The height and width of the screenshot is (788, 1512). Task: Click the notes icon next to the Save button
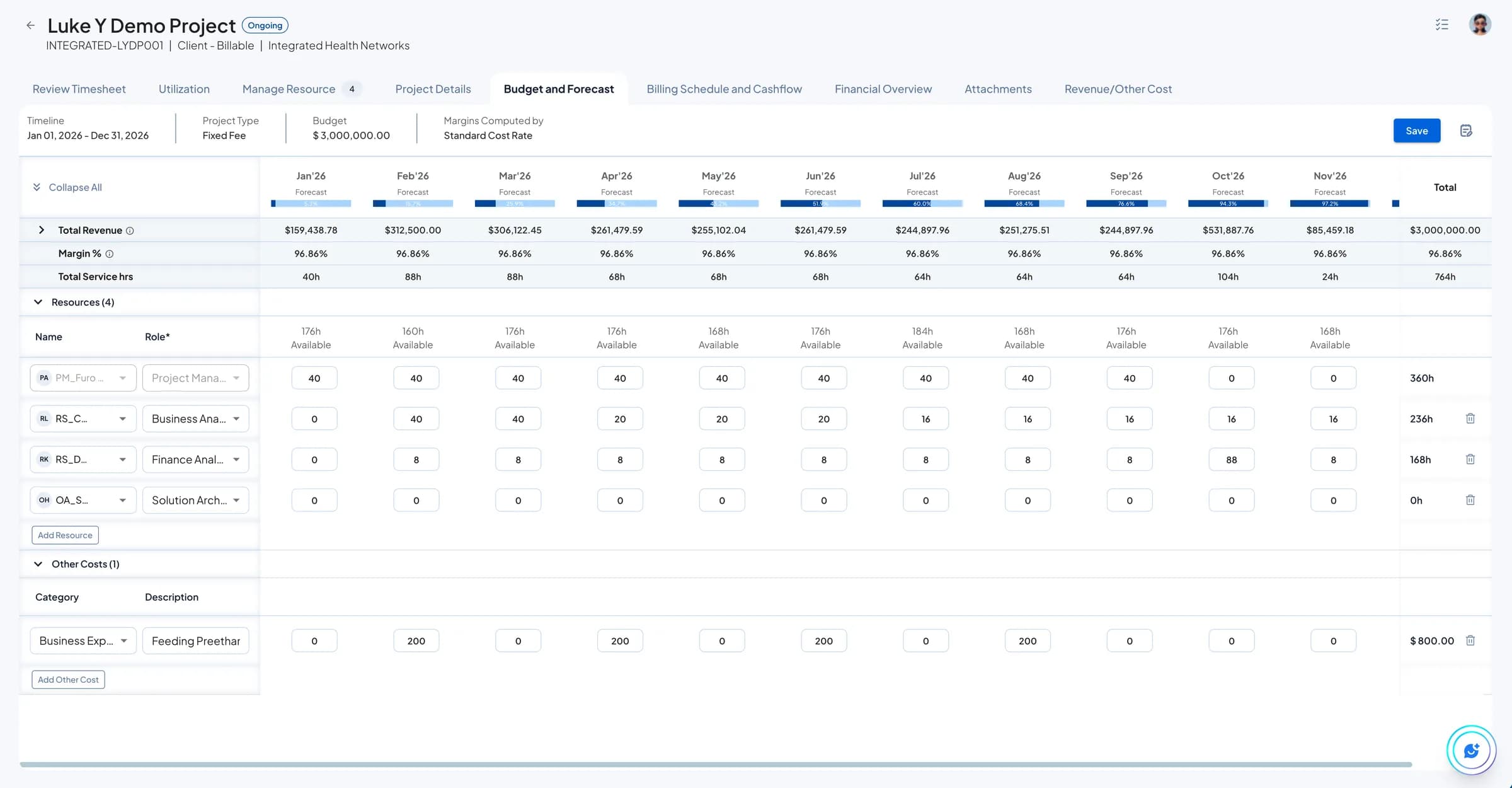point(1467,130)
